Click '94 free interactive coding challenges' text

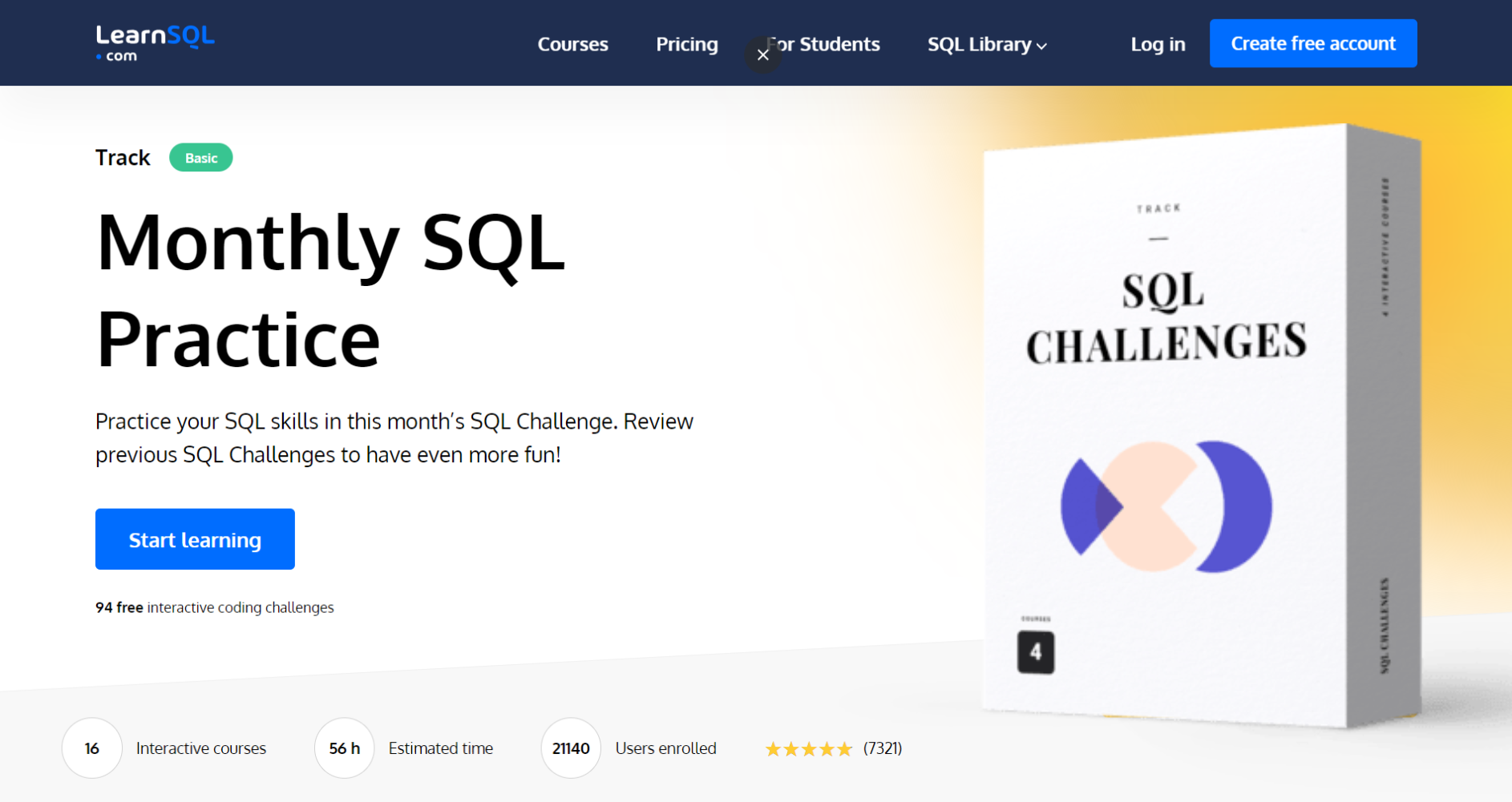(215, 607)
